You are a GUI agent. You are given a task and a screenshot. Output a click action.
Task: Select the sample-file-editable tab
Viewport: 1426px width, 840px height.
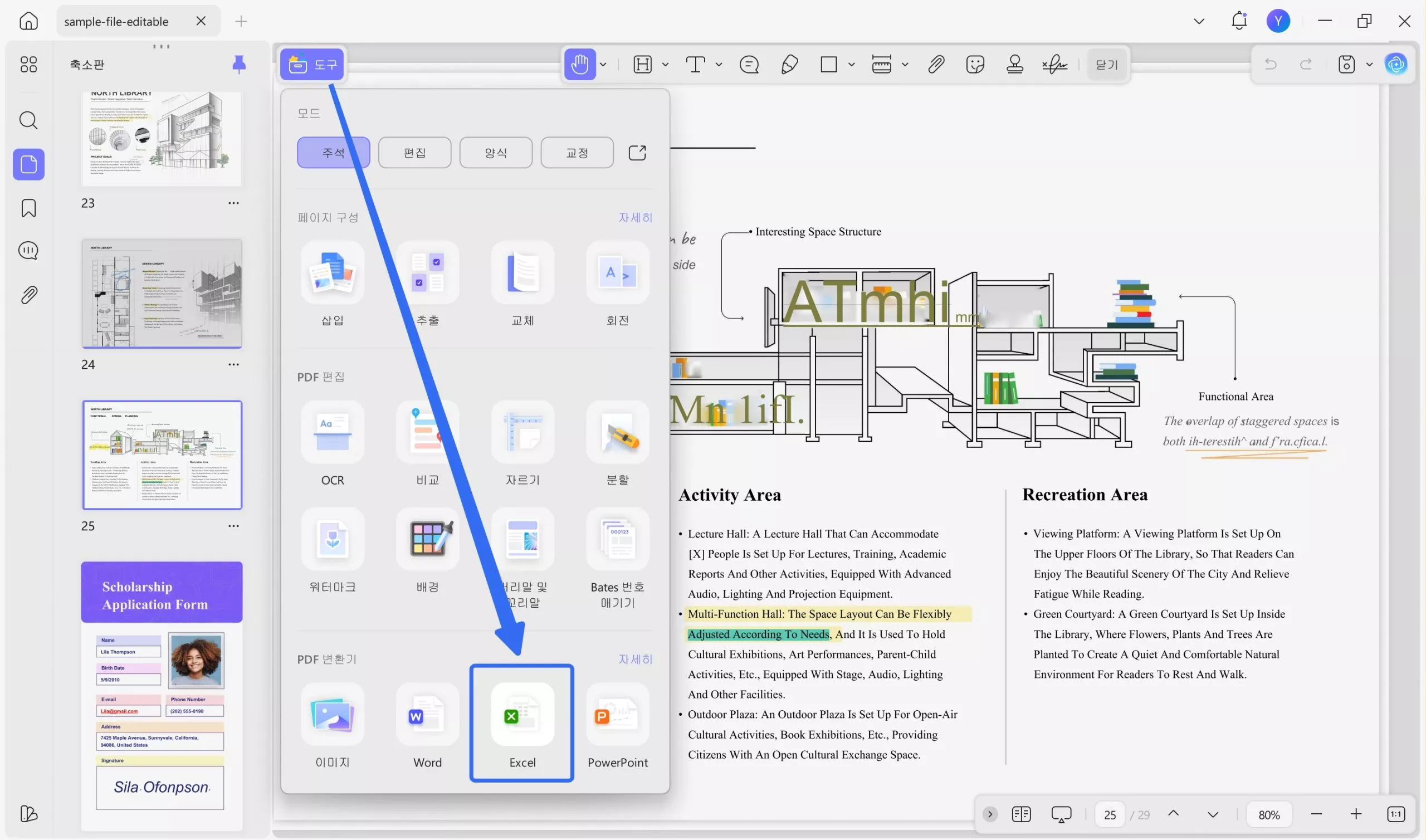pos(116,22)
